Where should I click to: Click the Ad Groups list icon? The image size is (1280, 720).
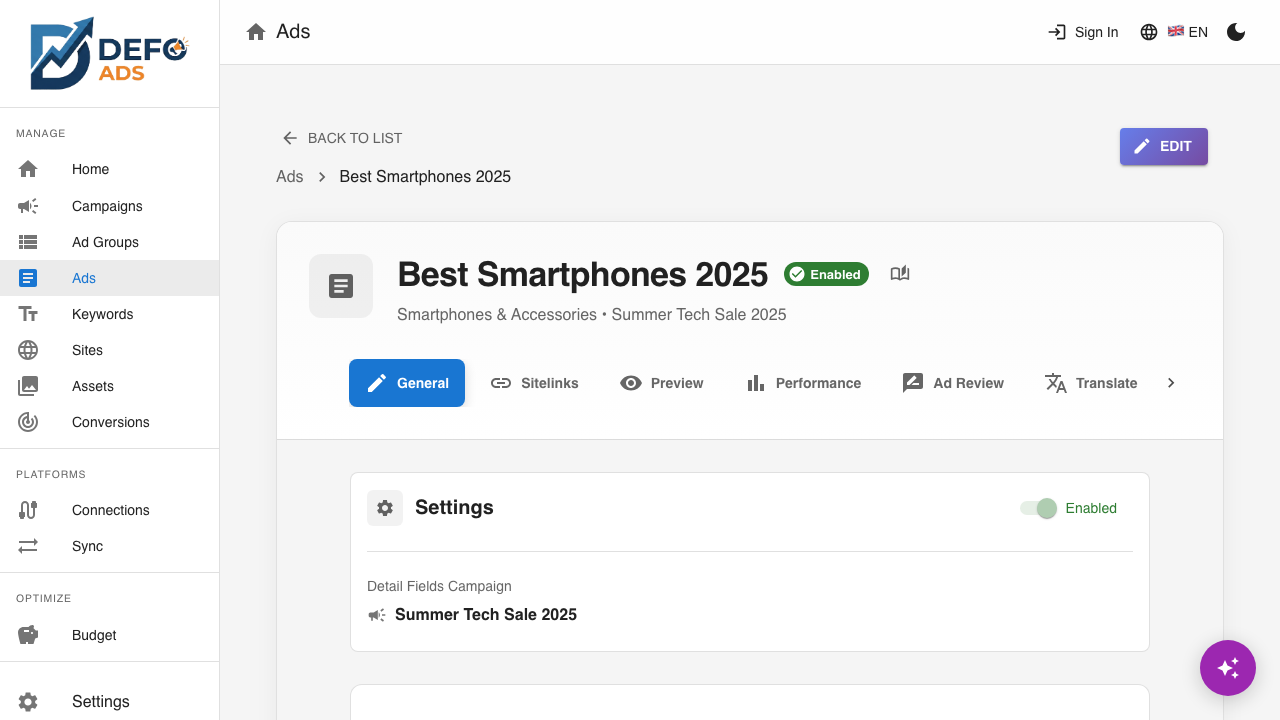coord(28,242)
